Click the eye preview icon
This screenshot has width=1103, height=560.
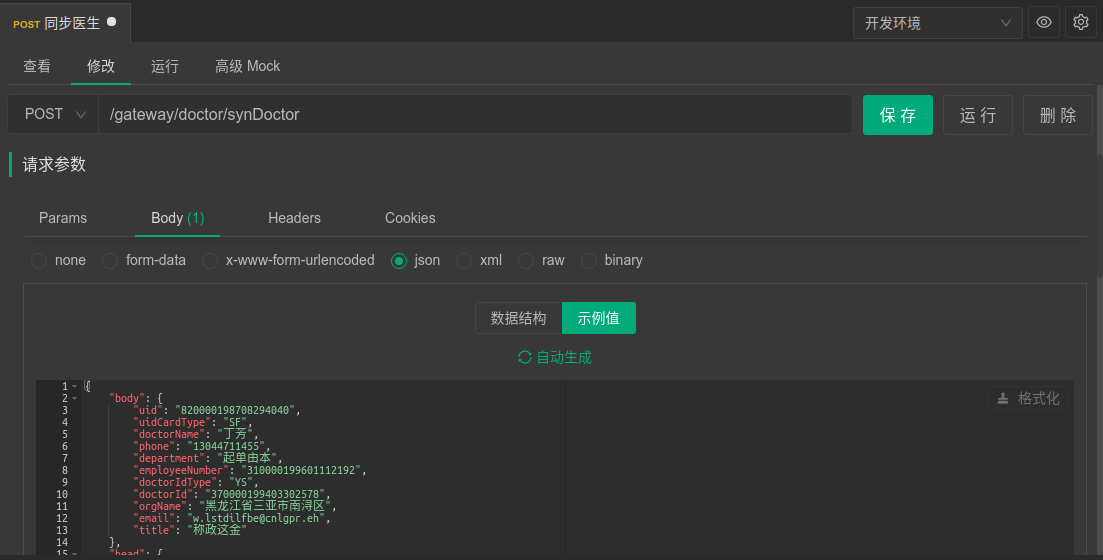point(1044,22)
